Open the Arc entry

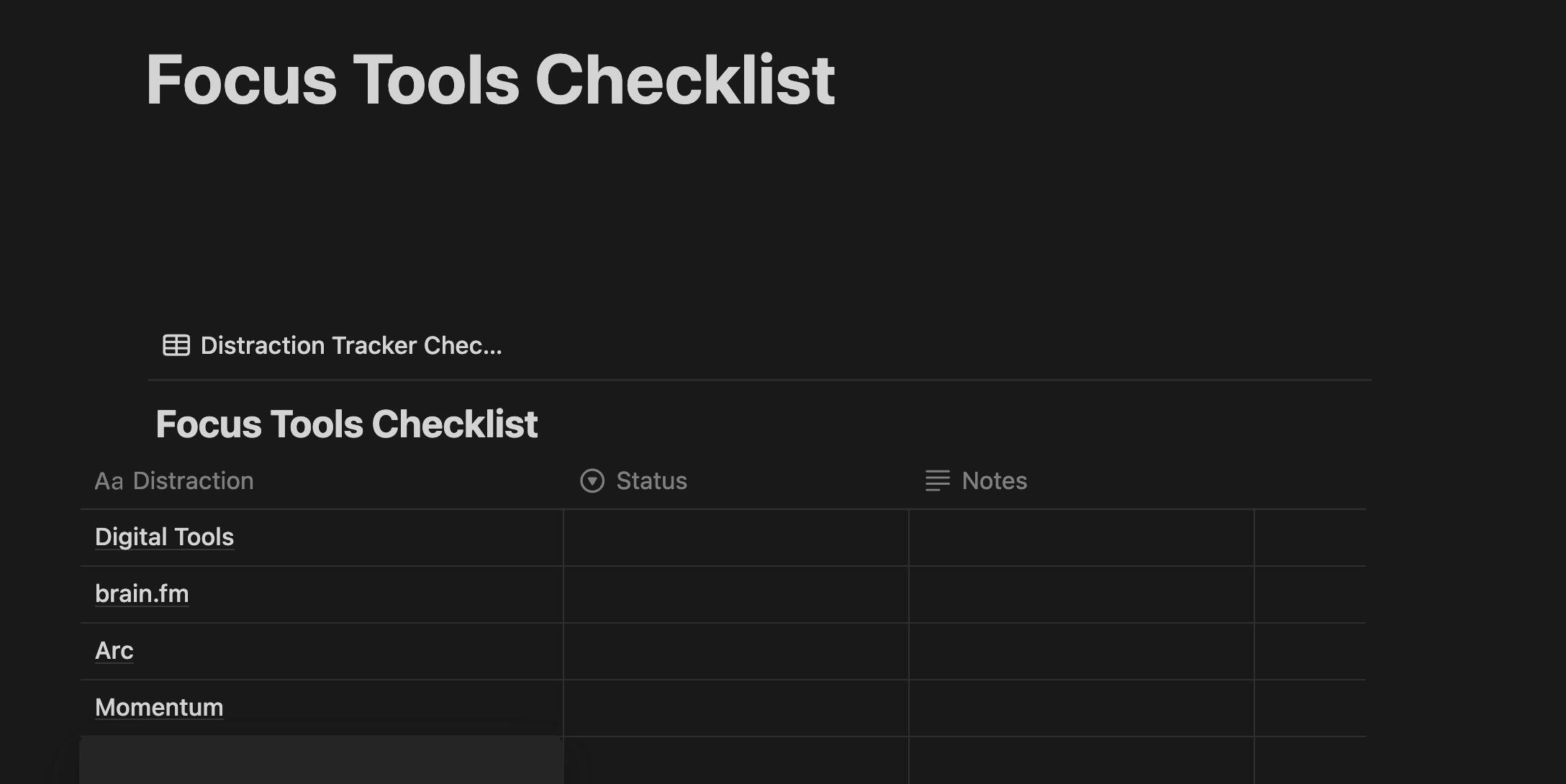(114, 651)
